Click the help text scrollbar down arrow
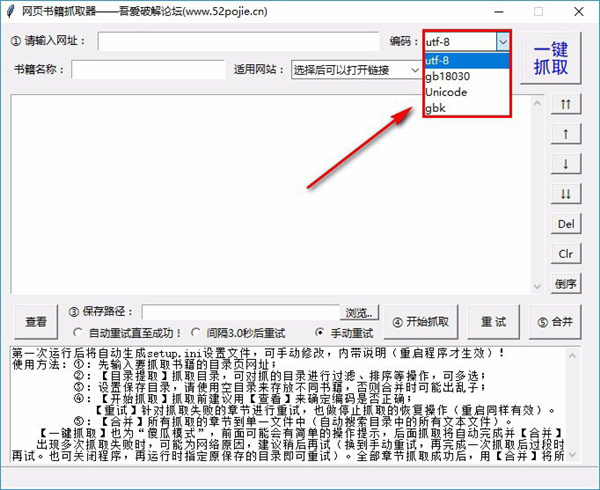 point(572,454)
